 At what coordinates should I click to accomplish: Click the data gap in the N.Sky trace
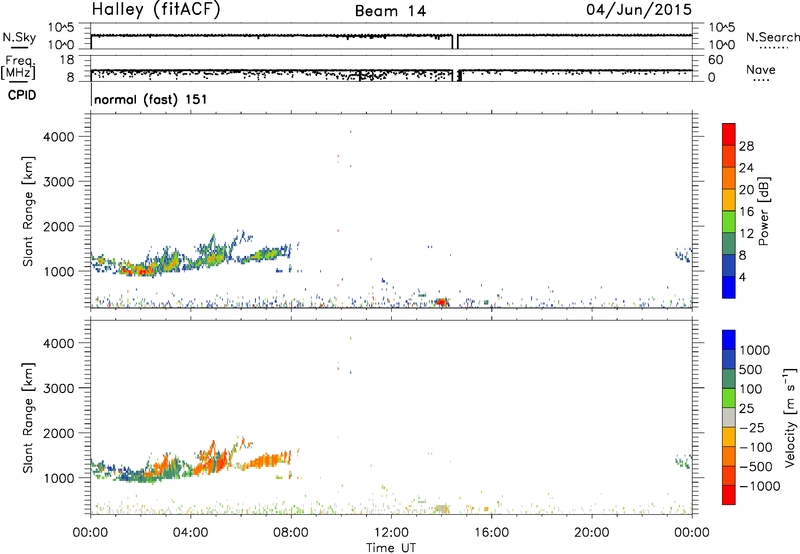[x=455, y=41]
